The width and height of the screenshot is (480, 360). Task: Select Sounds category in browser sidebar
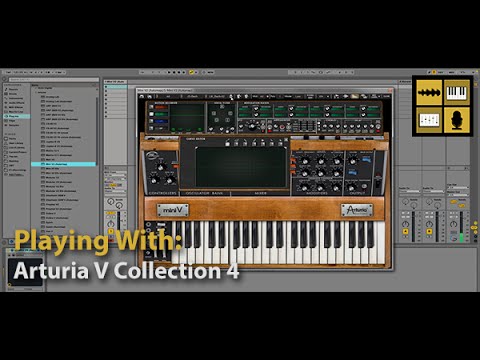(x=13, y=89)
